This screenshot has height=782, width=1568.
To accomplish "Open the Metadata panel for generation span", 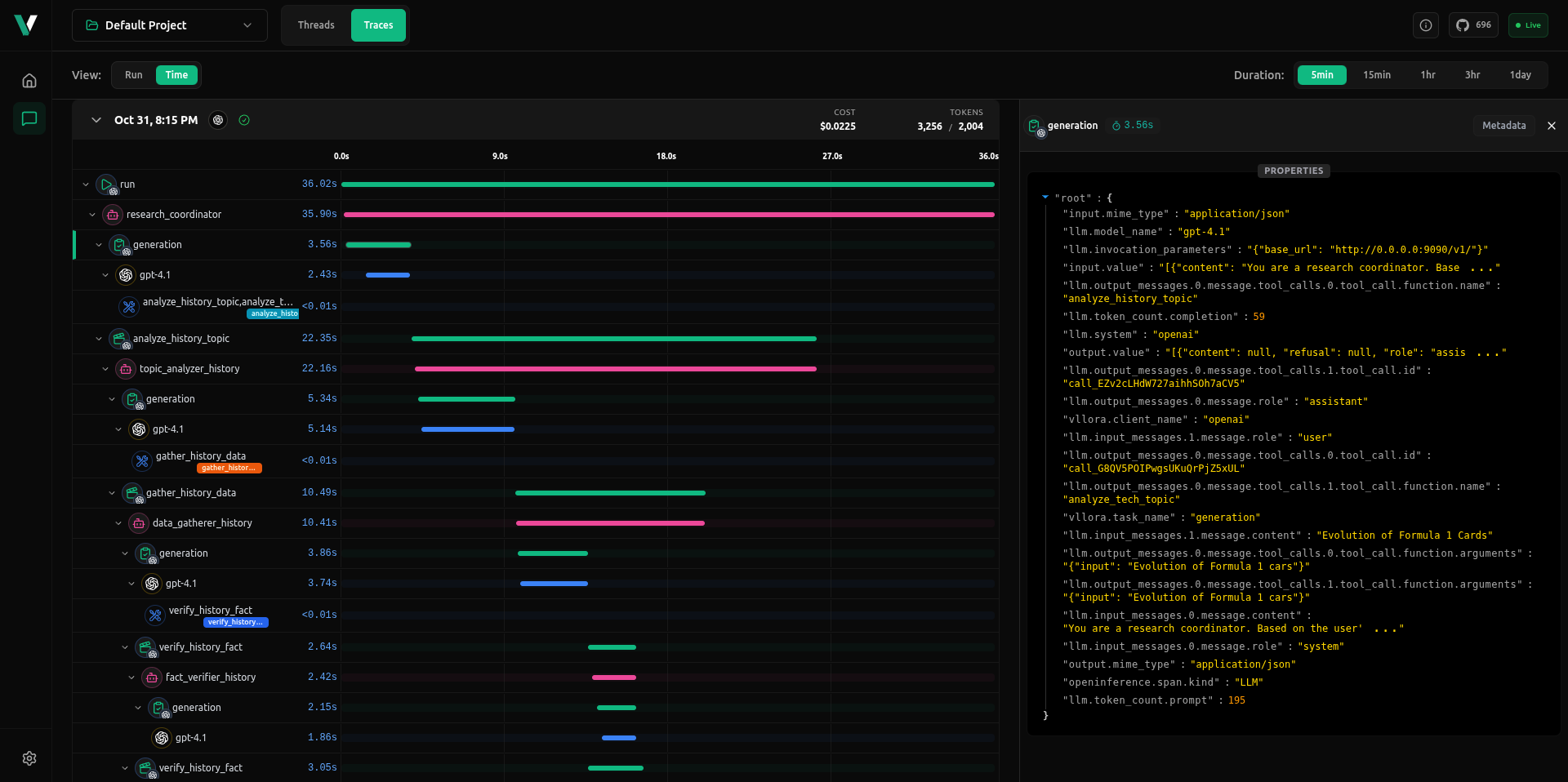I will click(1503, 125).
